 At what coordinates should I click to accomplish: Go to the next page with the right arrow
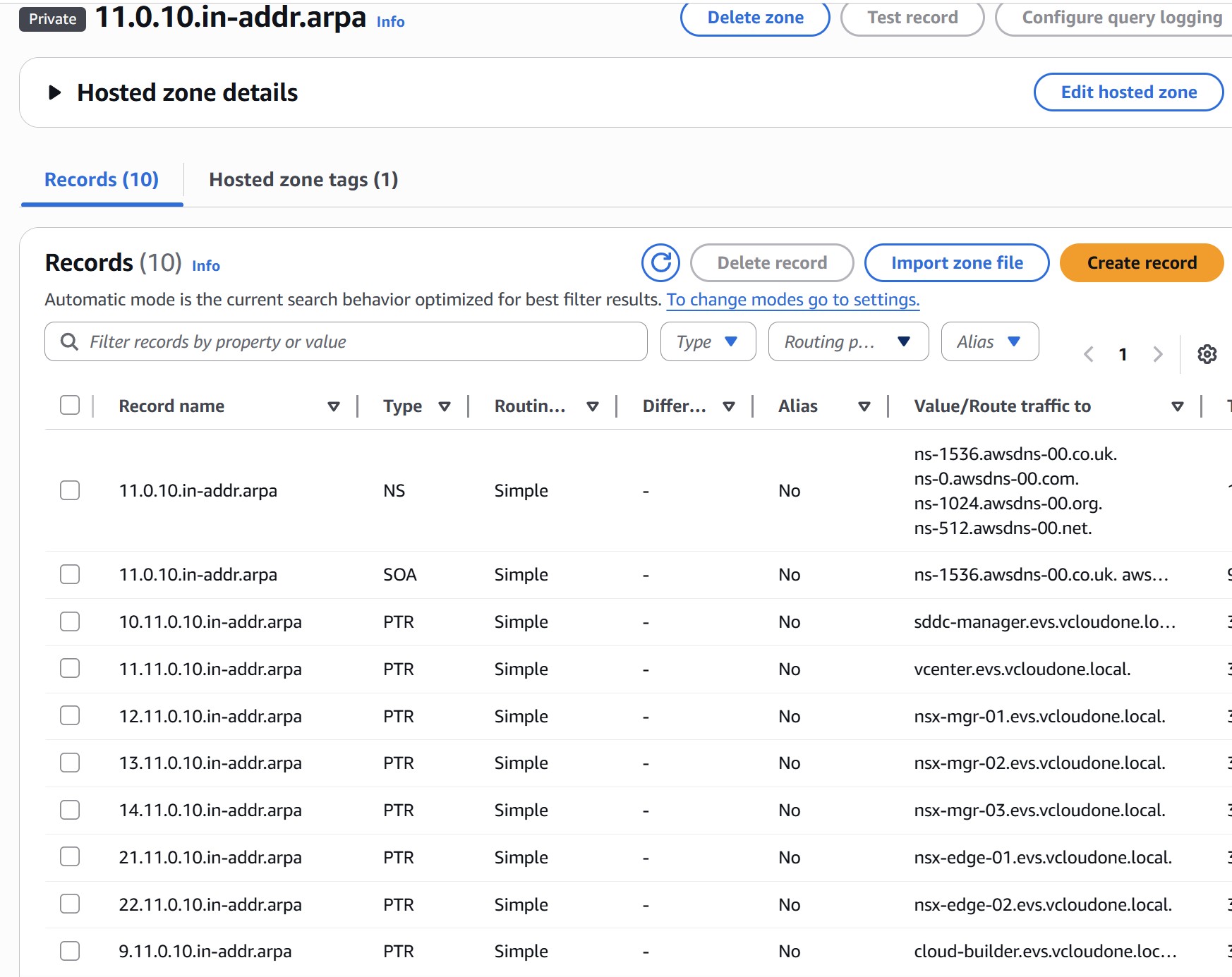[x=1157, y=354]
